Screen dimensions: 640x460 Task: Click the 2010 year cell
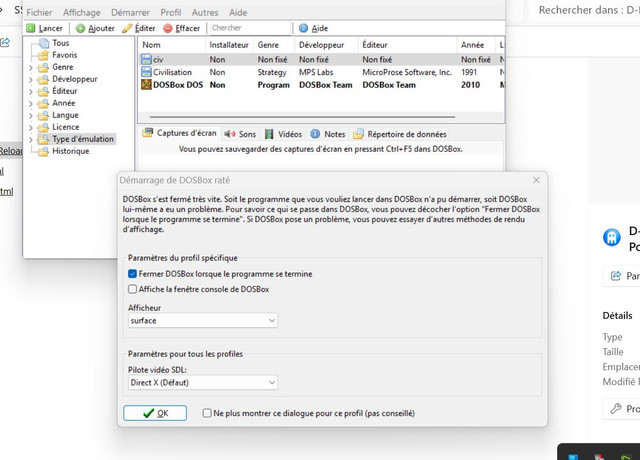470,85
